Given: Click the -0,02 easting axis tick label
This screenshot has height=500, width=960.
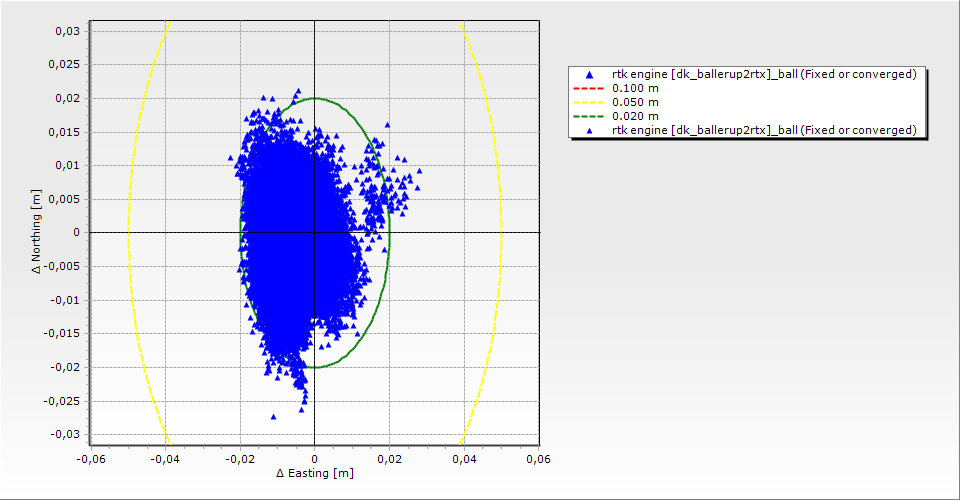Looking at the screenshot, I should click(x=240, y=459).
